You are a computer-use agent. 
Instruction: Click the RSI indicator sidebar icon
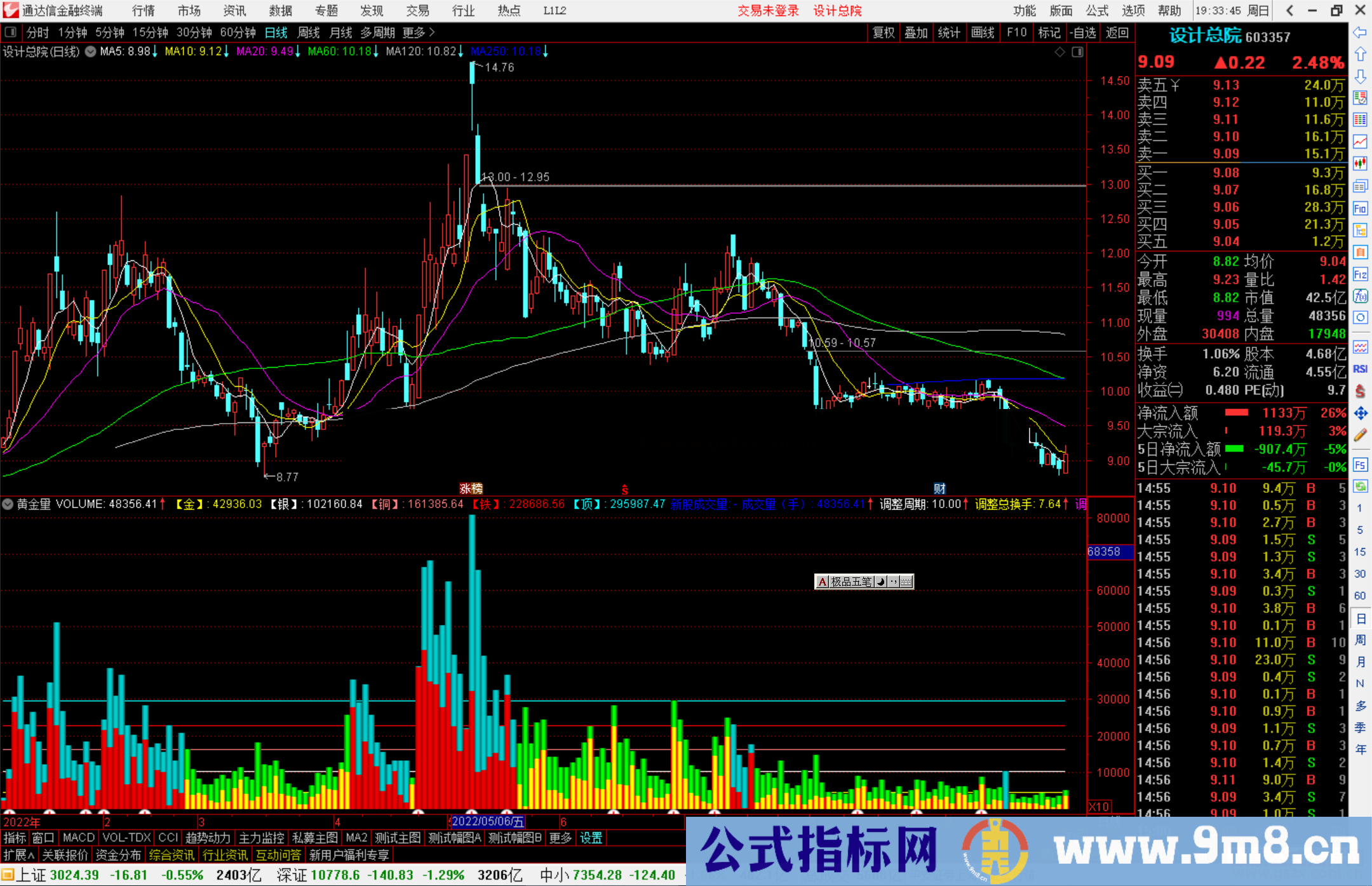[x=1360, y=369]
